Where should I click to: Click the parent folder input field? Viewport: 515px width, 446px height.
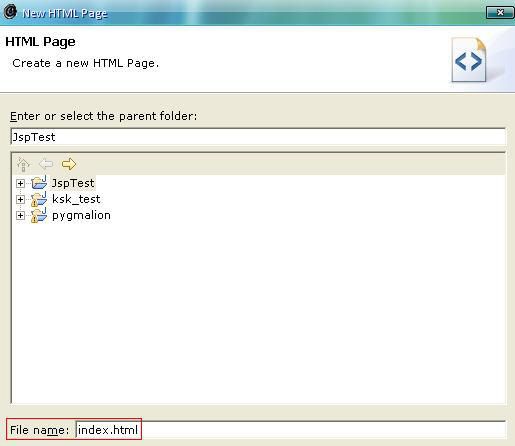point(258,137)
